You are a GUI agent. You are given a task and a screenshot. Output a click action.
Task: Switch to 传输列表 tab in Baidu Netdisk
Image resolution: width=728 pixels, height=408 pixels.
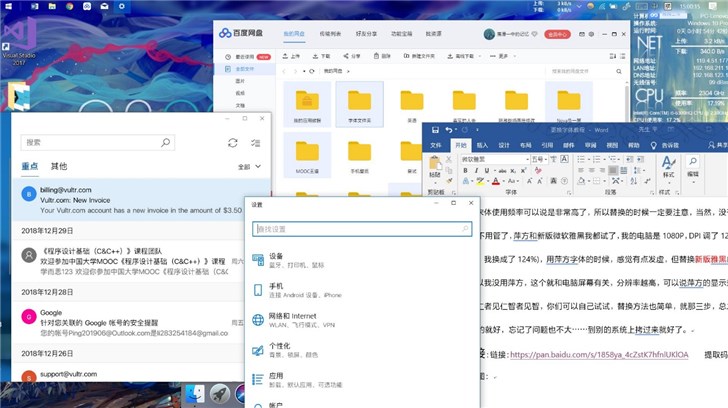tap(330, 34)
